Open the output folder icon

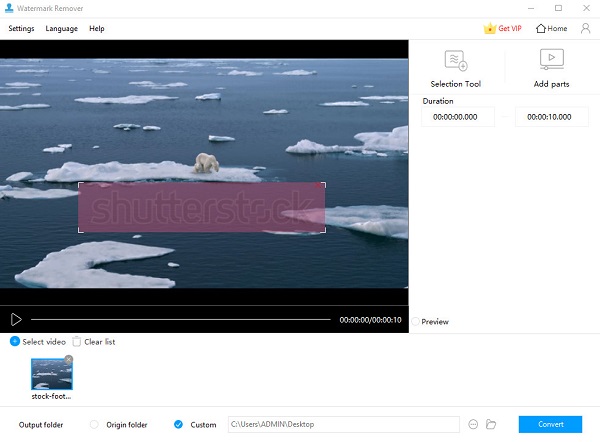[491, 424]
